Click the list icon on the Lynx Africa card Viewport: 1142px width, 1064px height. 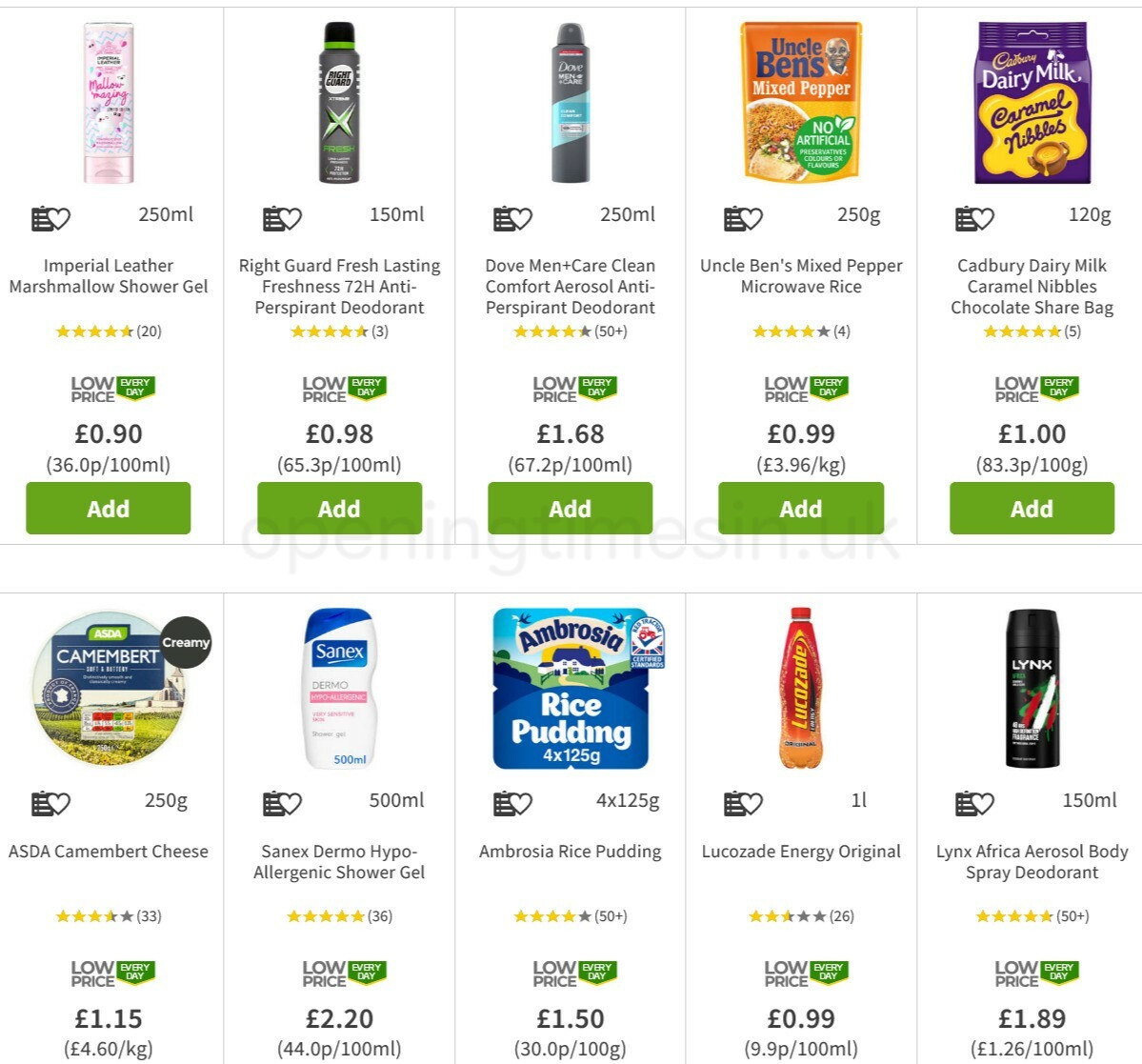(963, 803)
